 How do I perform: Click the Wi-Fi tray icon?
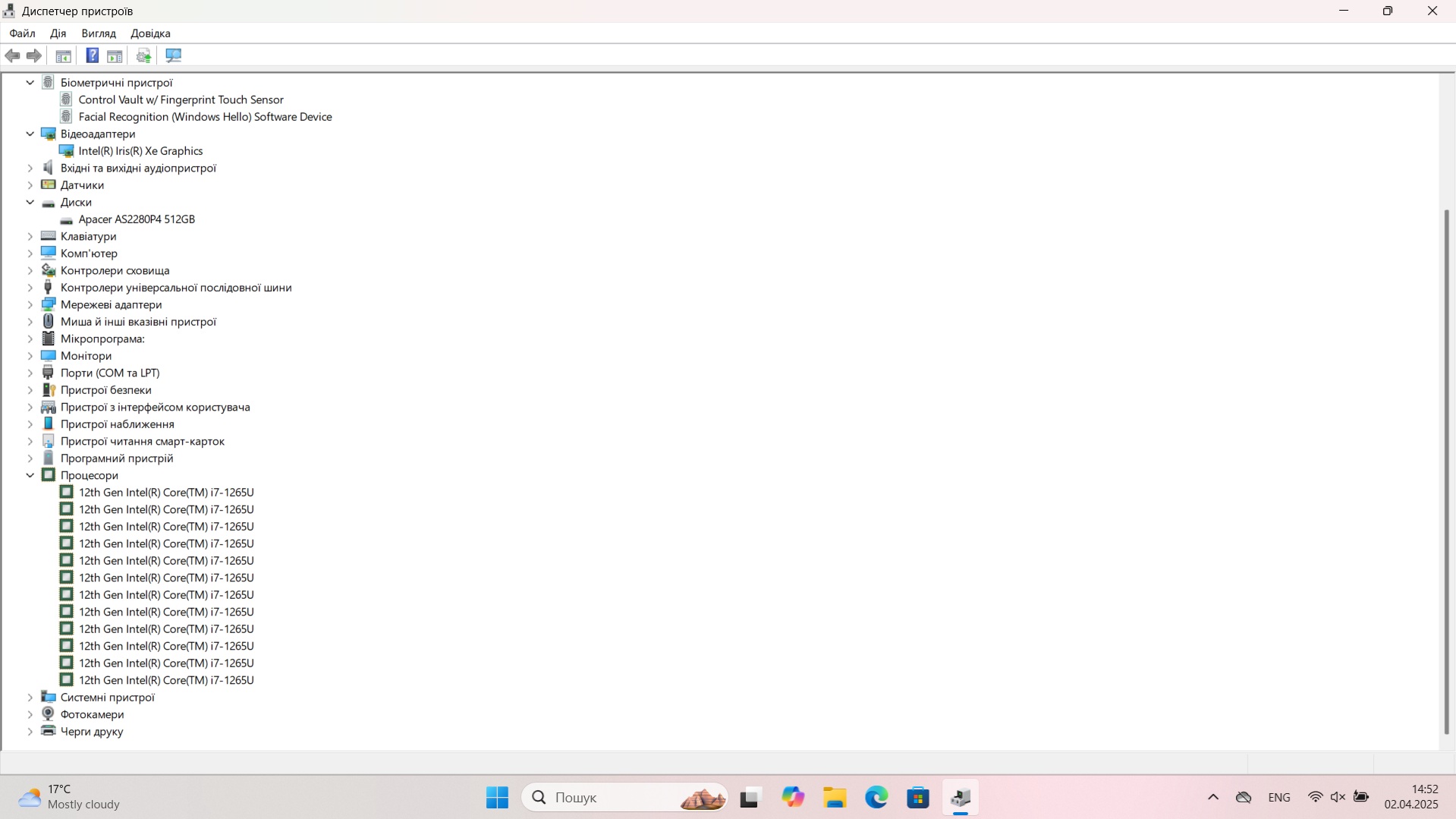click(x=1316, y=797)
